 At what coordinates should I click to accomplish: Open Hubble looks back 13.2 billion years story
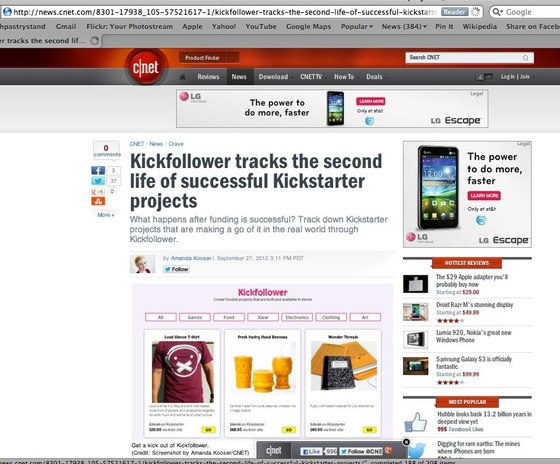[x=485, y=418]
